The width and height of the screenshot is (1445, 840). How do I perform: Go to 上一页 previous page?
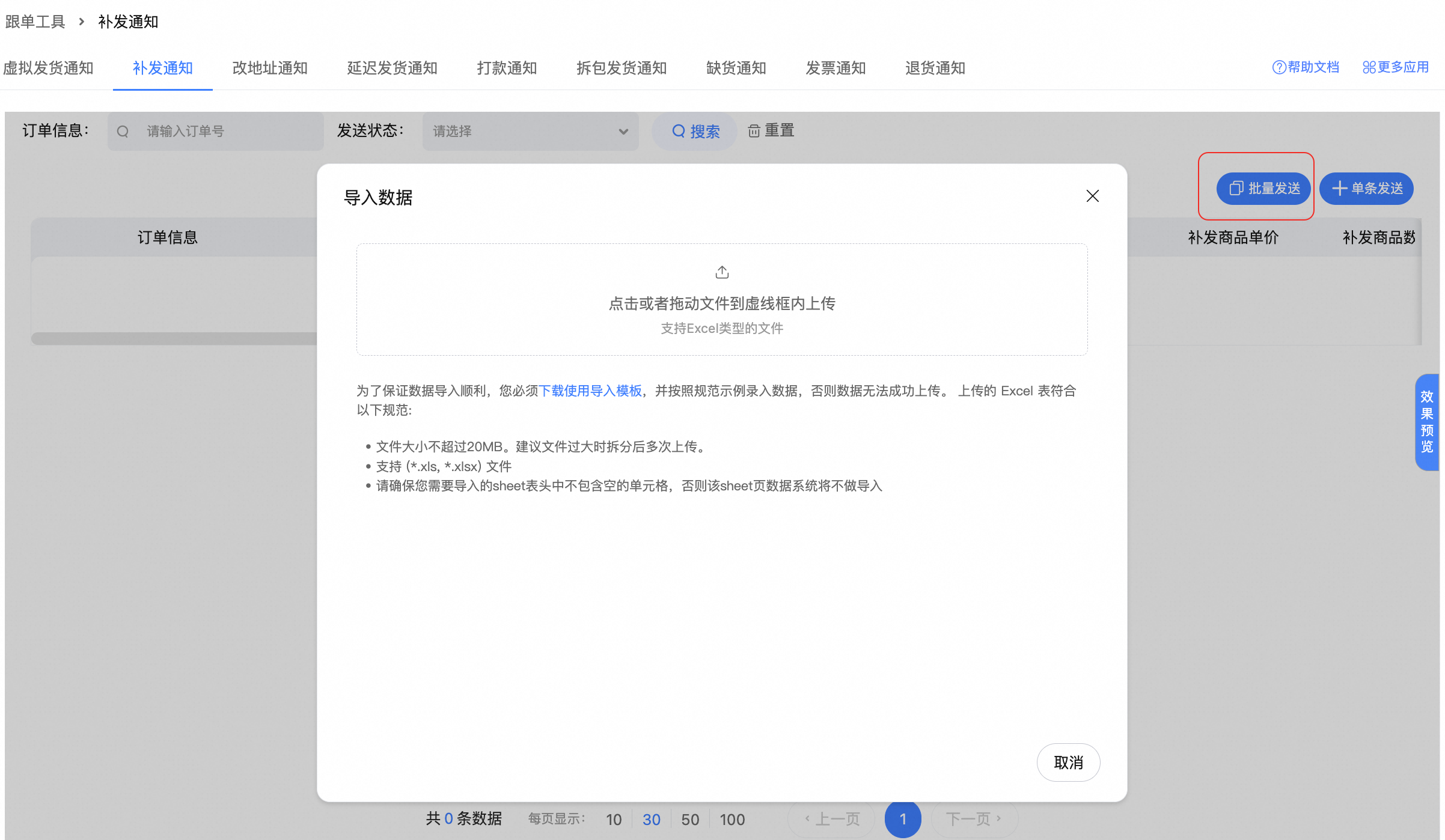coord(831,818)
